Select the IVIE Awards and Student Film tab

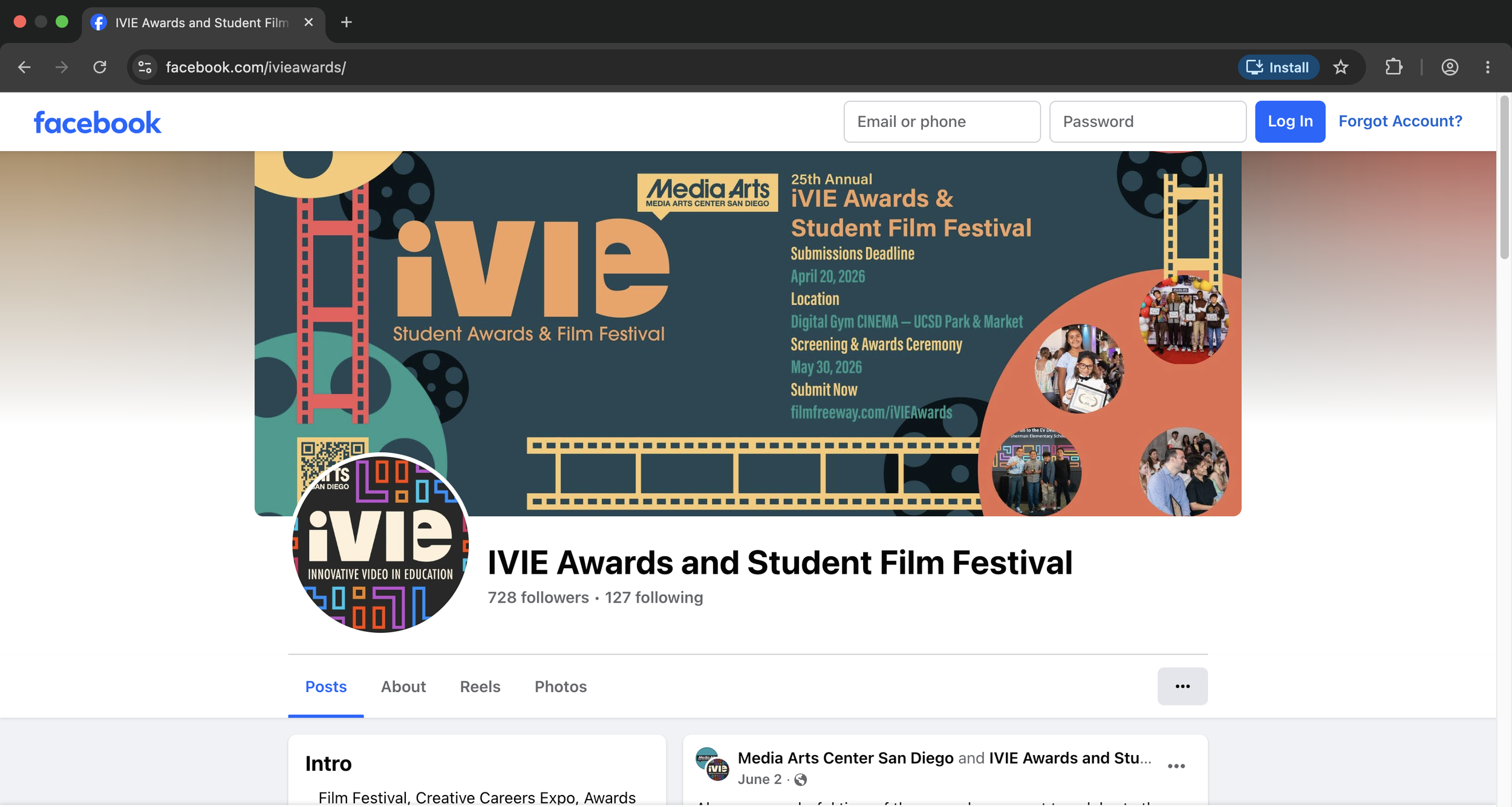202,22
